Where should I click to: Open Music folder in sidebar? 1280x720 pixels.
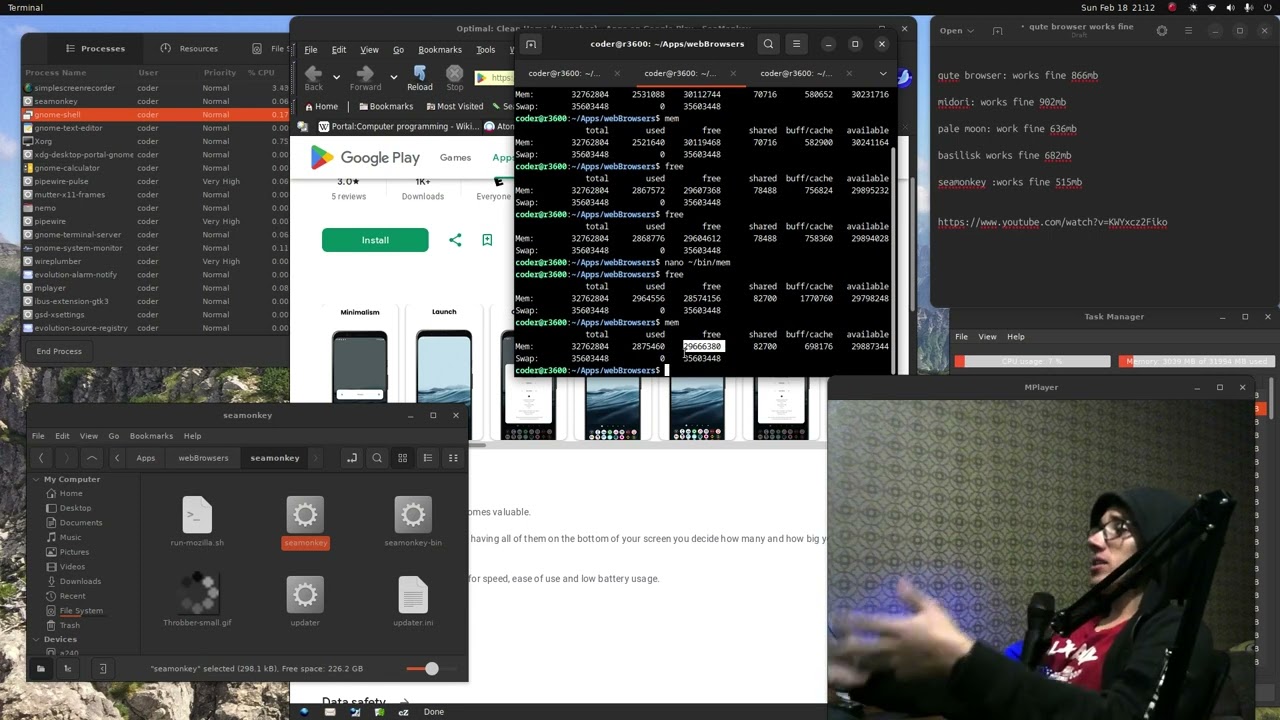[x=70, y=537]
